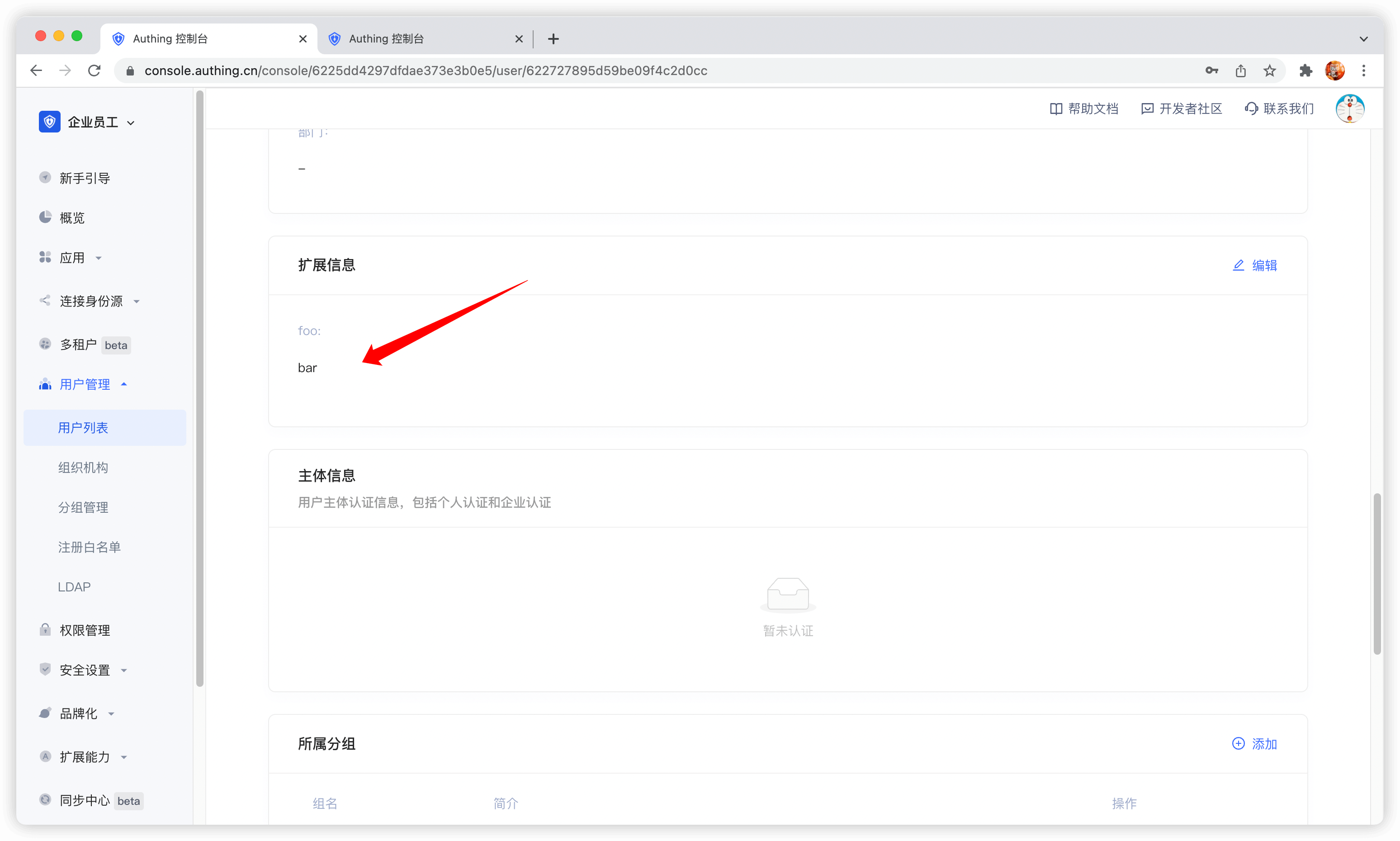Add a group via 添加 button
The width and height of the screenshot is (1400, 841).
tap(1255, 743)
